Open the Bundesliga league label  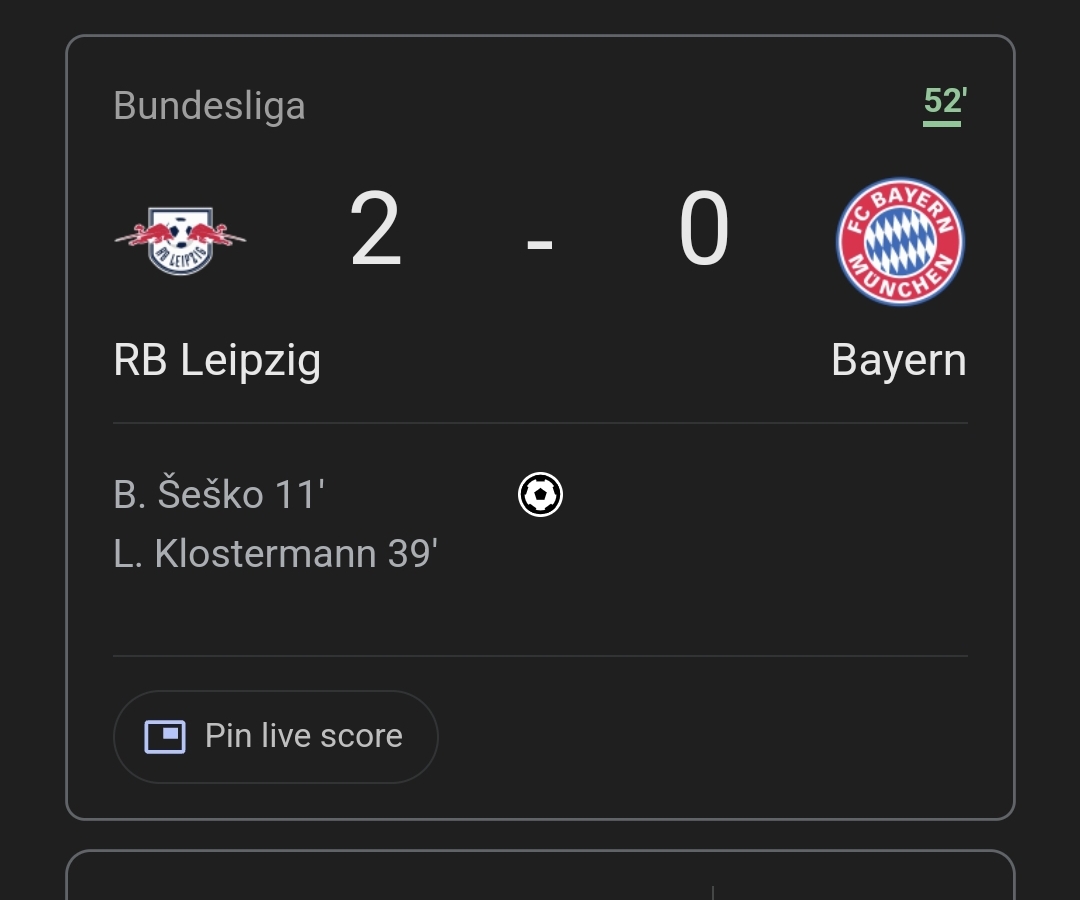(x=209, y=105)
